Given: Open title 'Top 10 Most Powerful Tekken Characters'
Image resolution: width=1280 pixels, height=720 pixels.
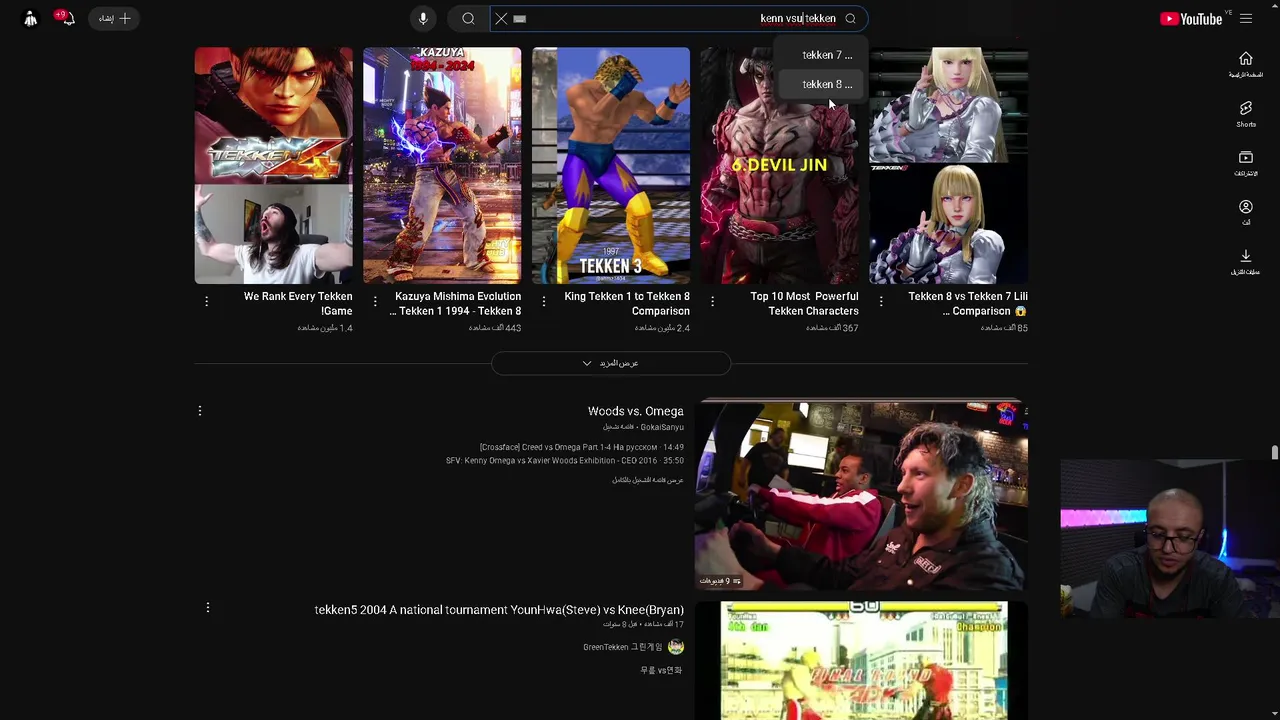Looking at the screenshot, I should point(805,303).
